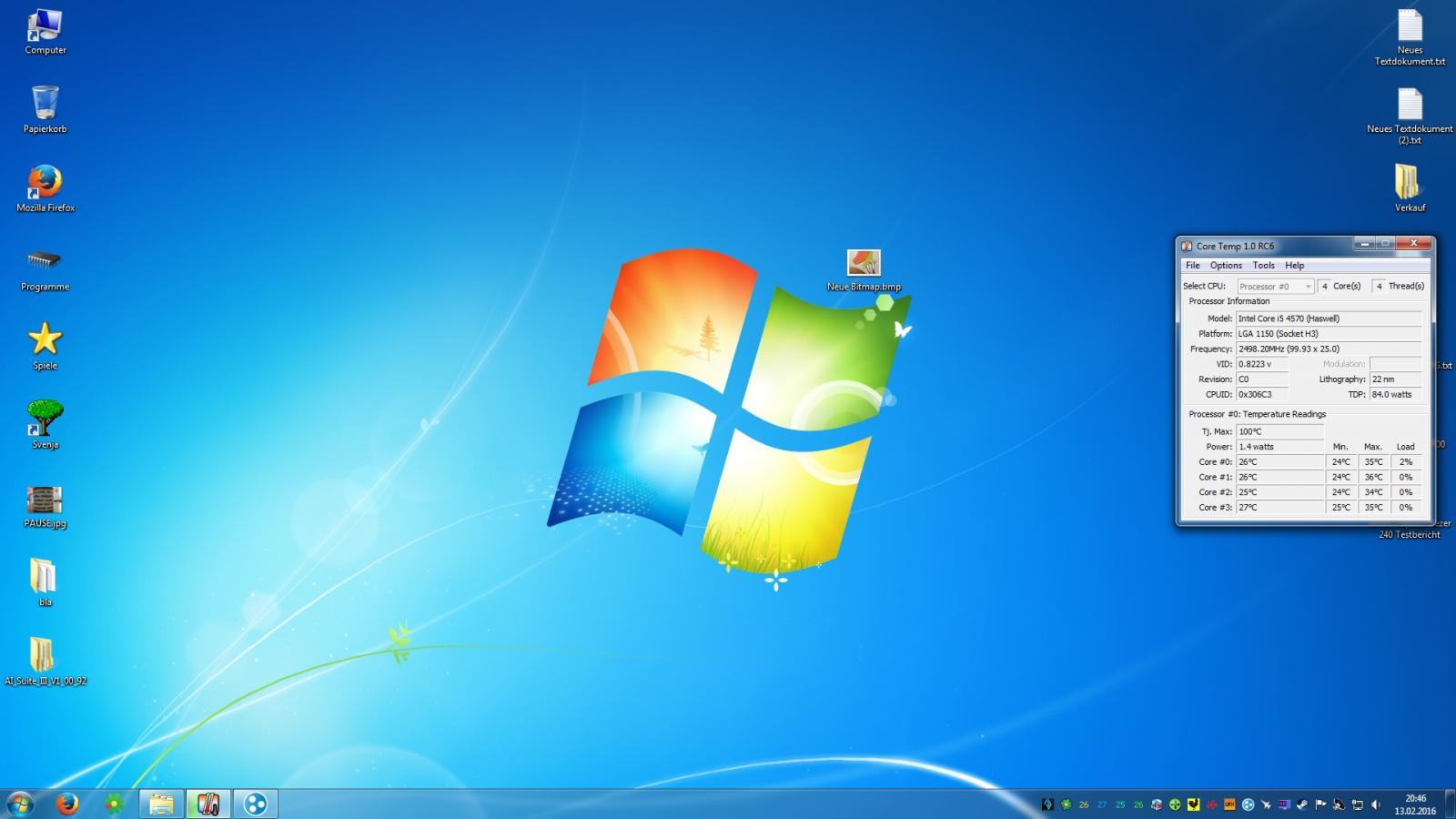Select the Neue Bitmap.bmp file
Viewport: 1456px width, 819px height.
coord(864,271)
